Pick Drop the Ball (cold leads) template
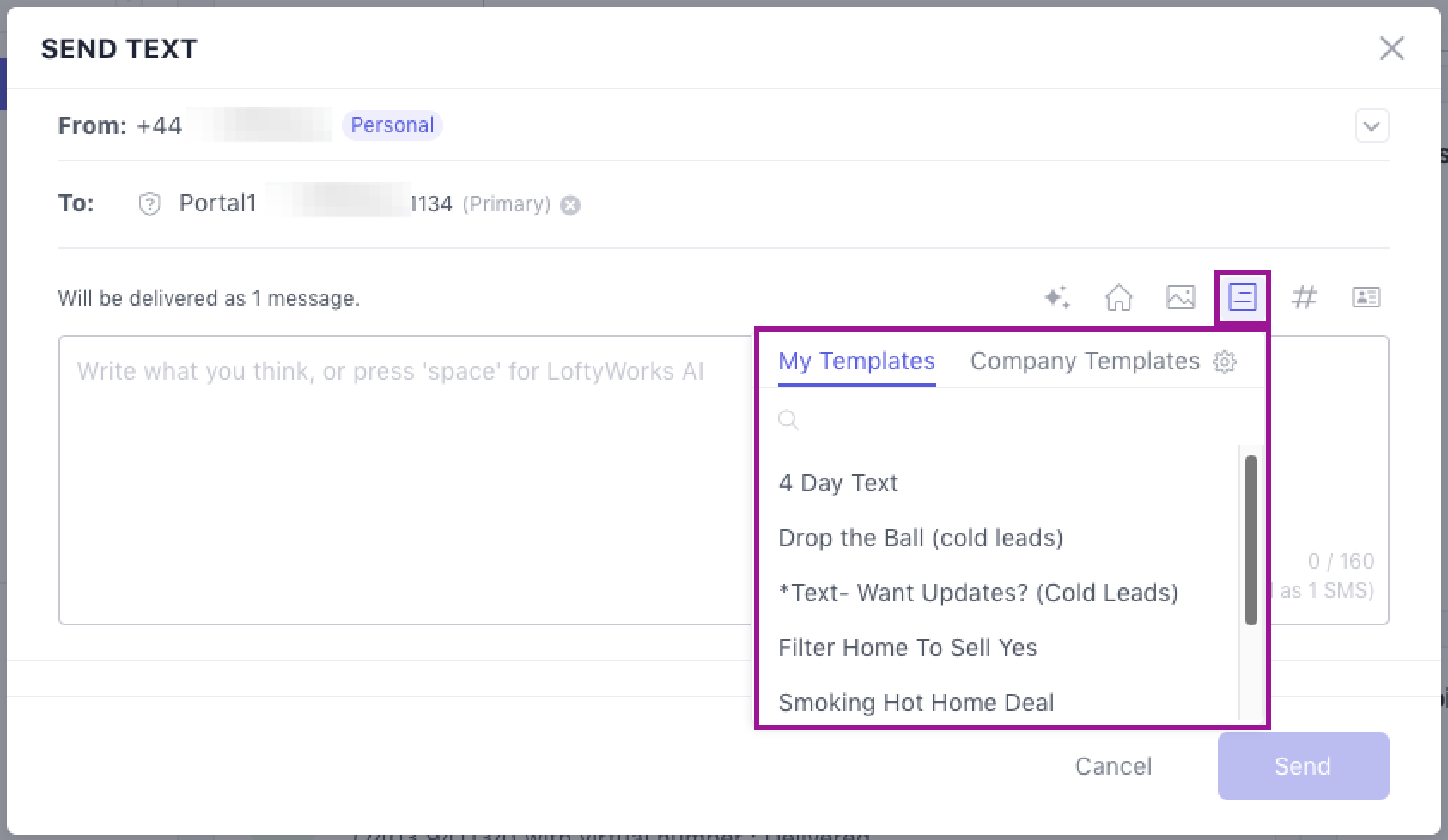1448x840 pixels. pyautogui.click(x=920, y=538)
